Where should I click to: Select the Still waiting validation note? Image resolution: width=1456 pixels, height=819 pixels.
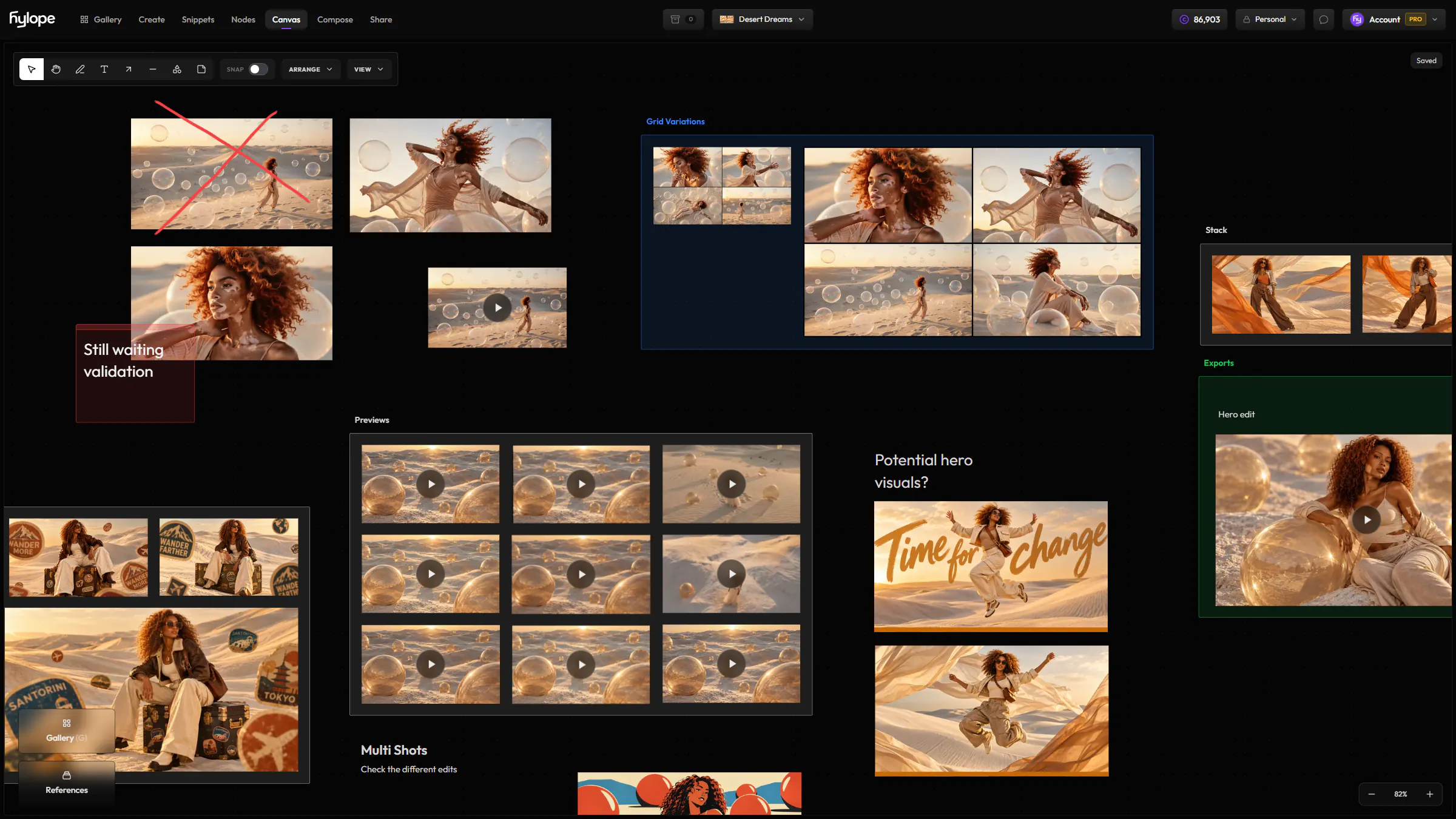[x=135, y=373]
